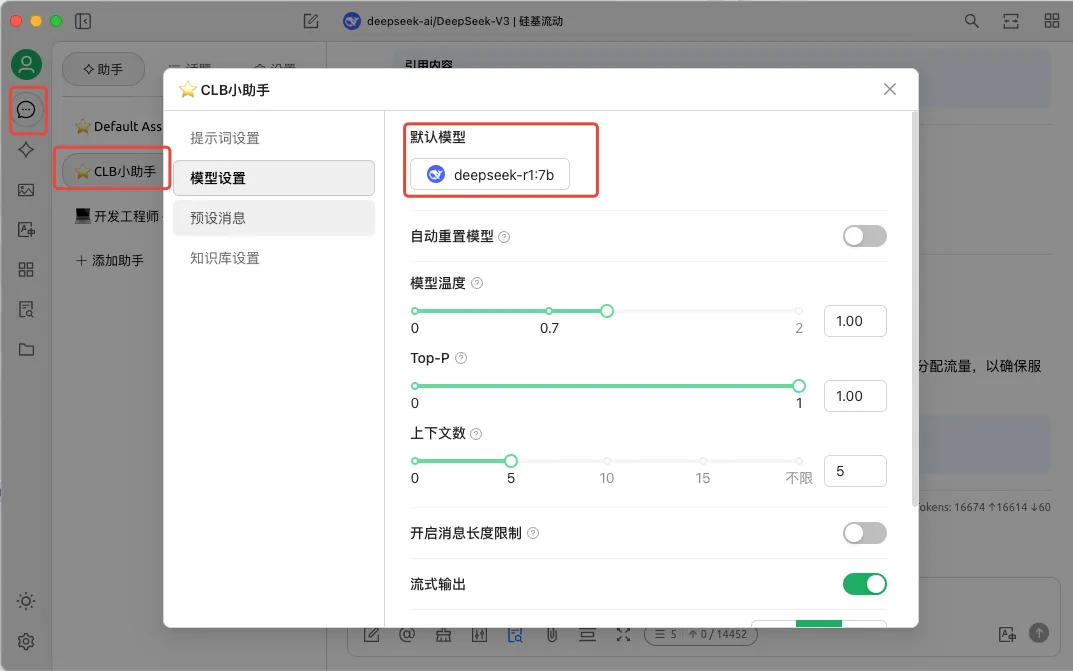
Task: Click help icon beside Top-P
Action: tap(461, 358)
